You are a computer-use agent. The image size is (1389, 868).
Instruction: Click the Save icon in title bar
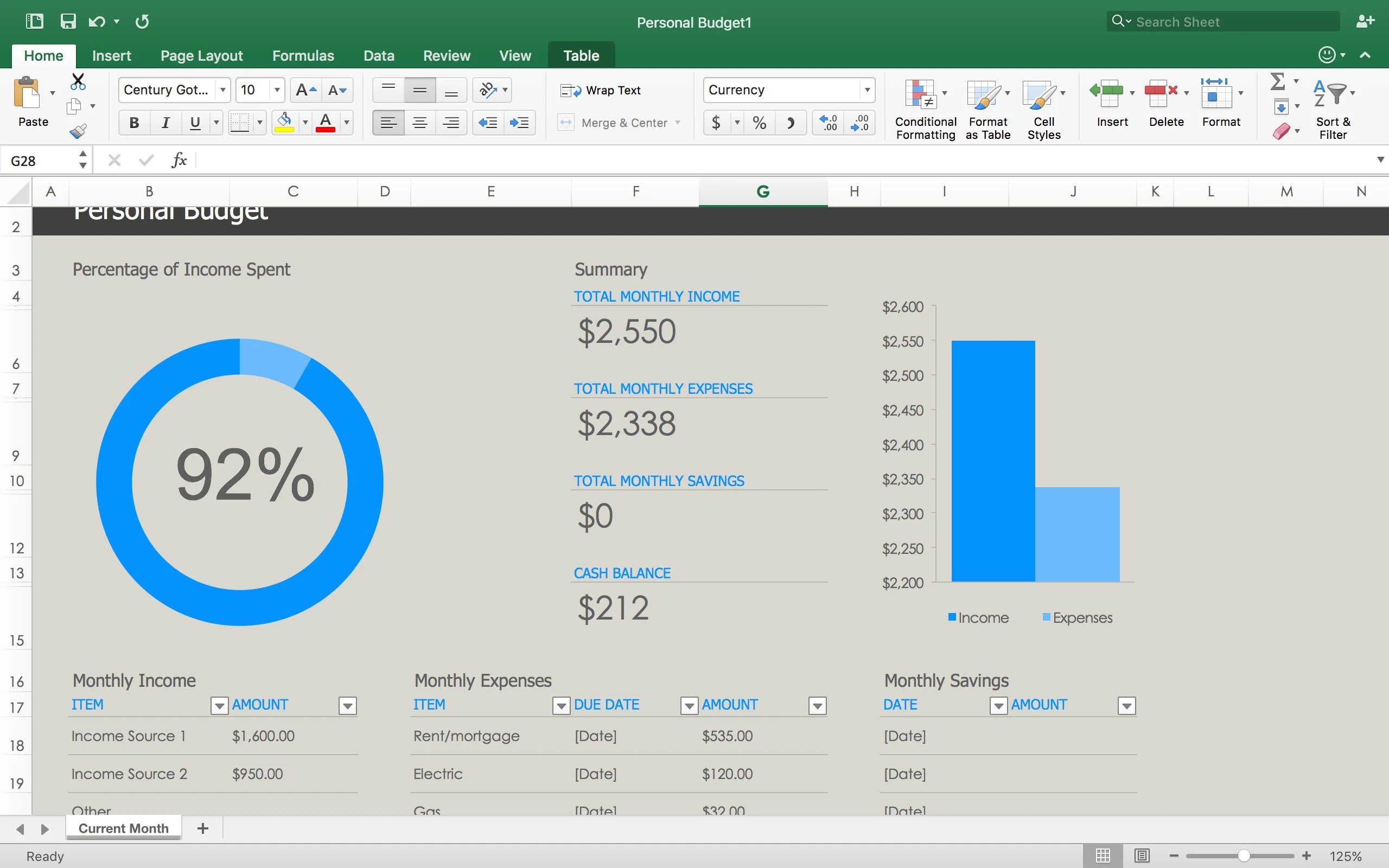click(x=68, y=22)
